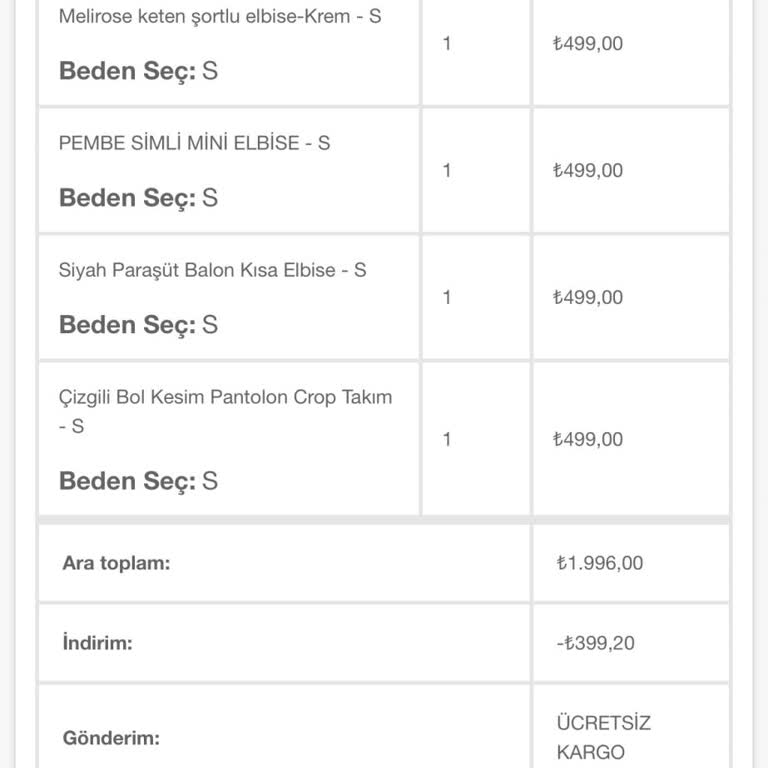
Task: Click quantity 1 of Melirose dress
Action: coord(447,44)
